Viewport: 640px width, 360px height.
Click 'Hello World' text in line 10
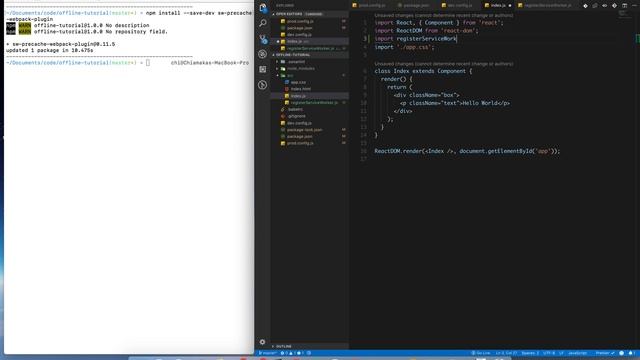480,103
